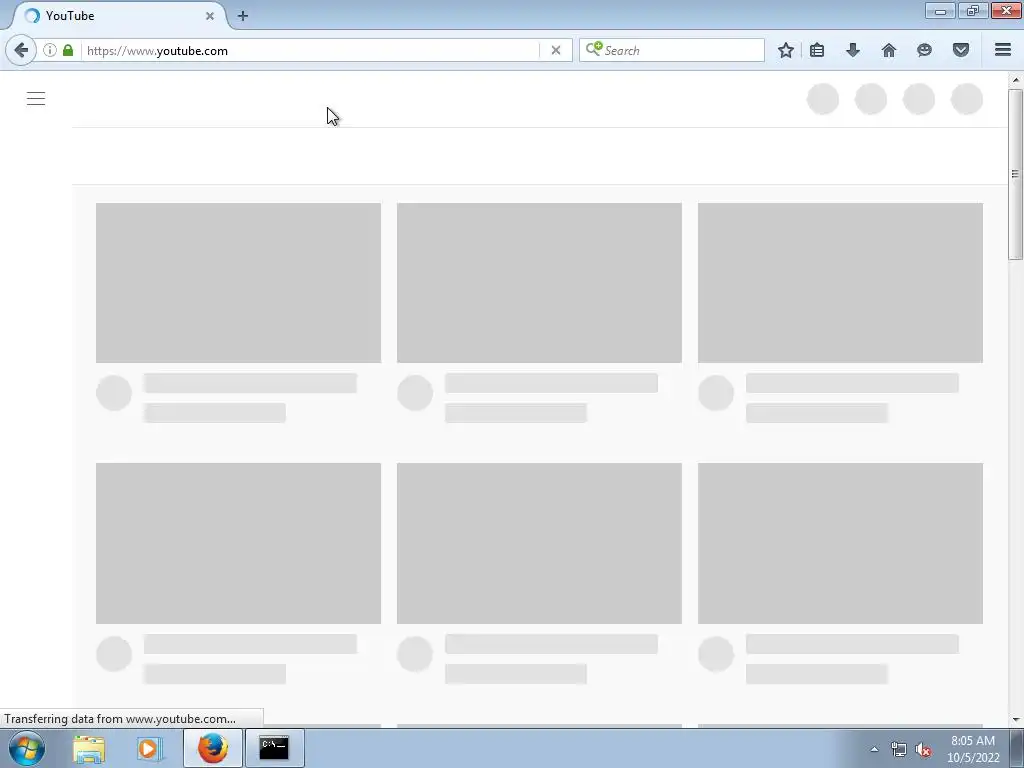The width and height of the screenshot is (1024, 768).
Task: Click second-row left video thumbnail placeholder
Action: tap(238, 543)
